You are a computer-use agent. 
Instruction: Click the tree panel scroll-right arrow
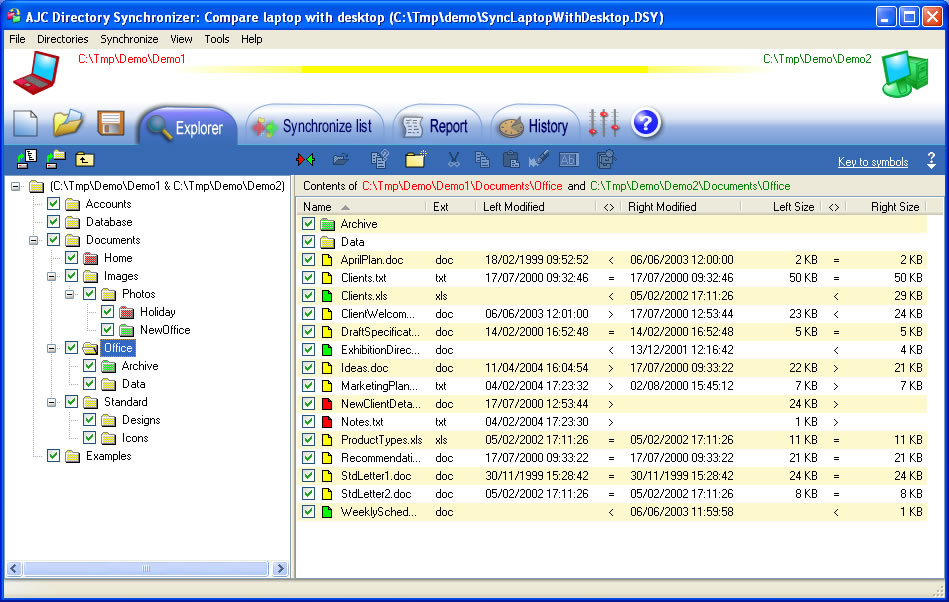280,569
